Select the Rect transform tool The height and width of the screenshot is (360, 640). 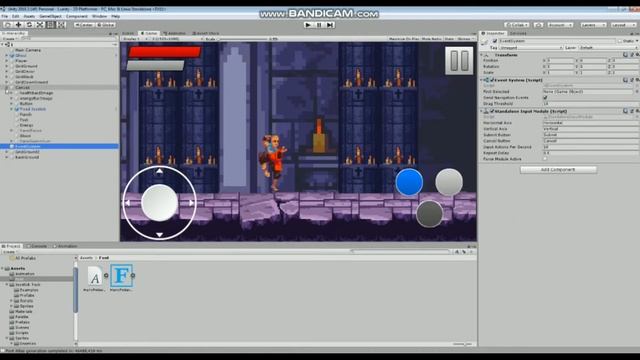point(51,25)
